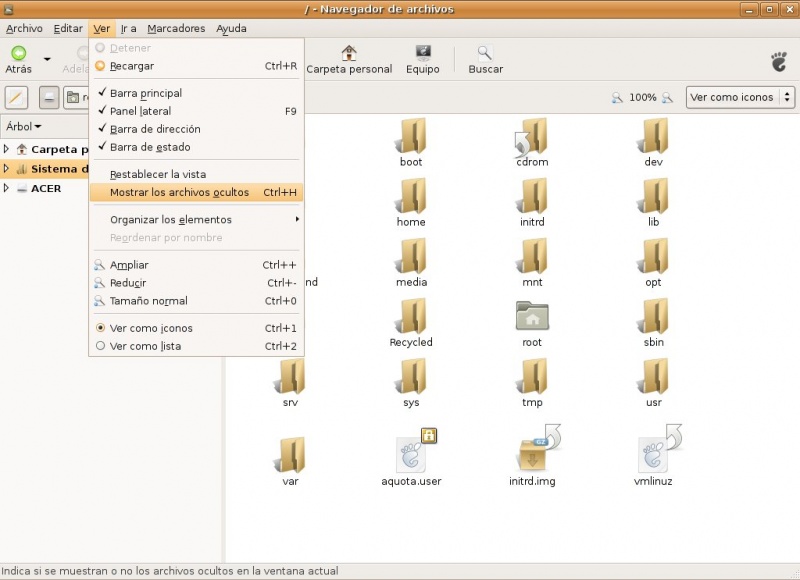Select the root folder icon
Image resolution: width=800 pixels, height=580 pixels.
coord(531,317)
